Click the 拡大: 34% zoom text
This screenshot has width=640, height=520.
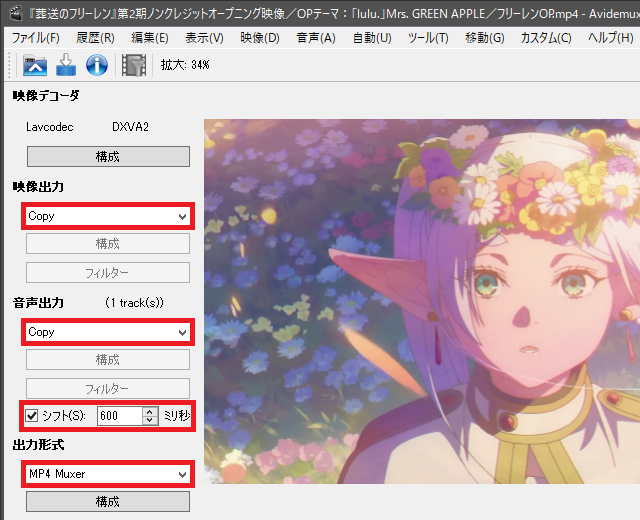click(185, 65)
